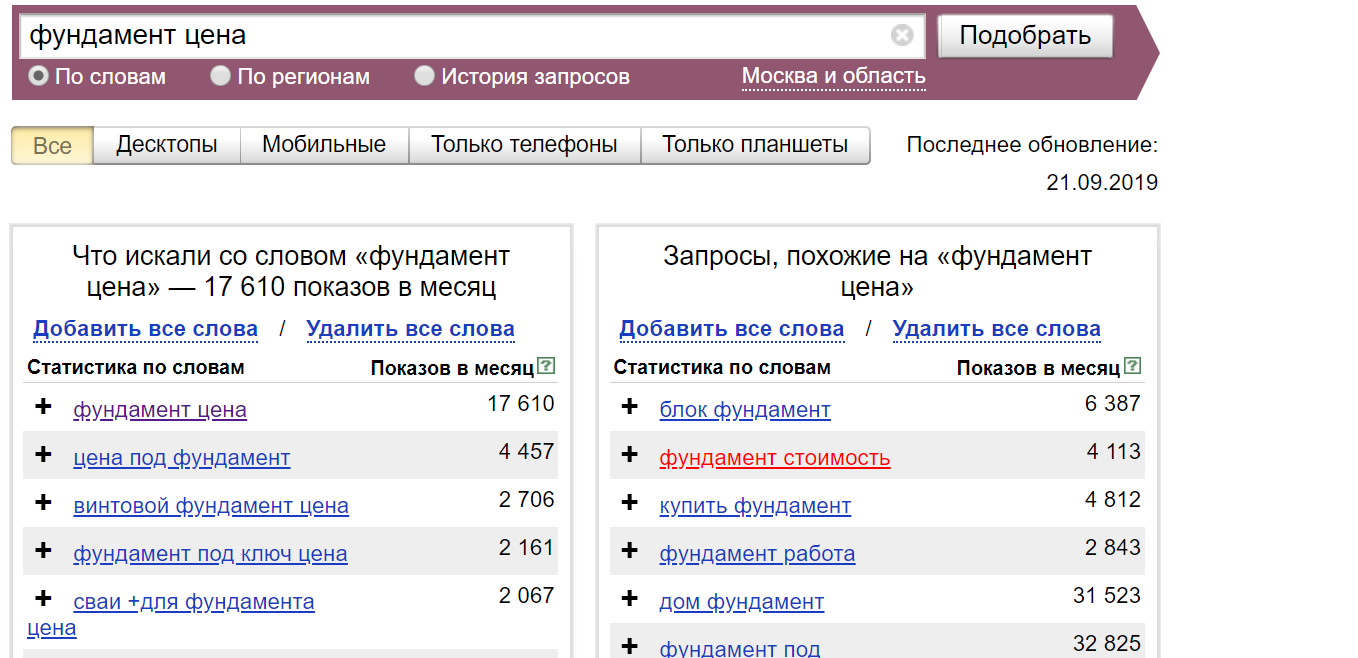Switch to the 'Все' devices tab
The image size is (1358, 658).
click(x=52, y=145)
